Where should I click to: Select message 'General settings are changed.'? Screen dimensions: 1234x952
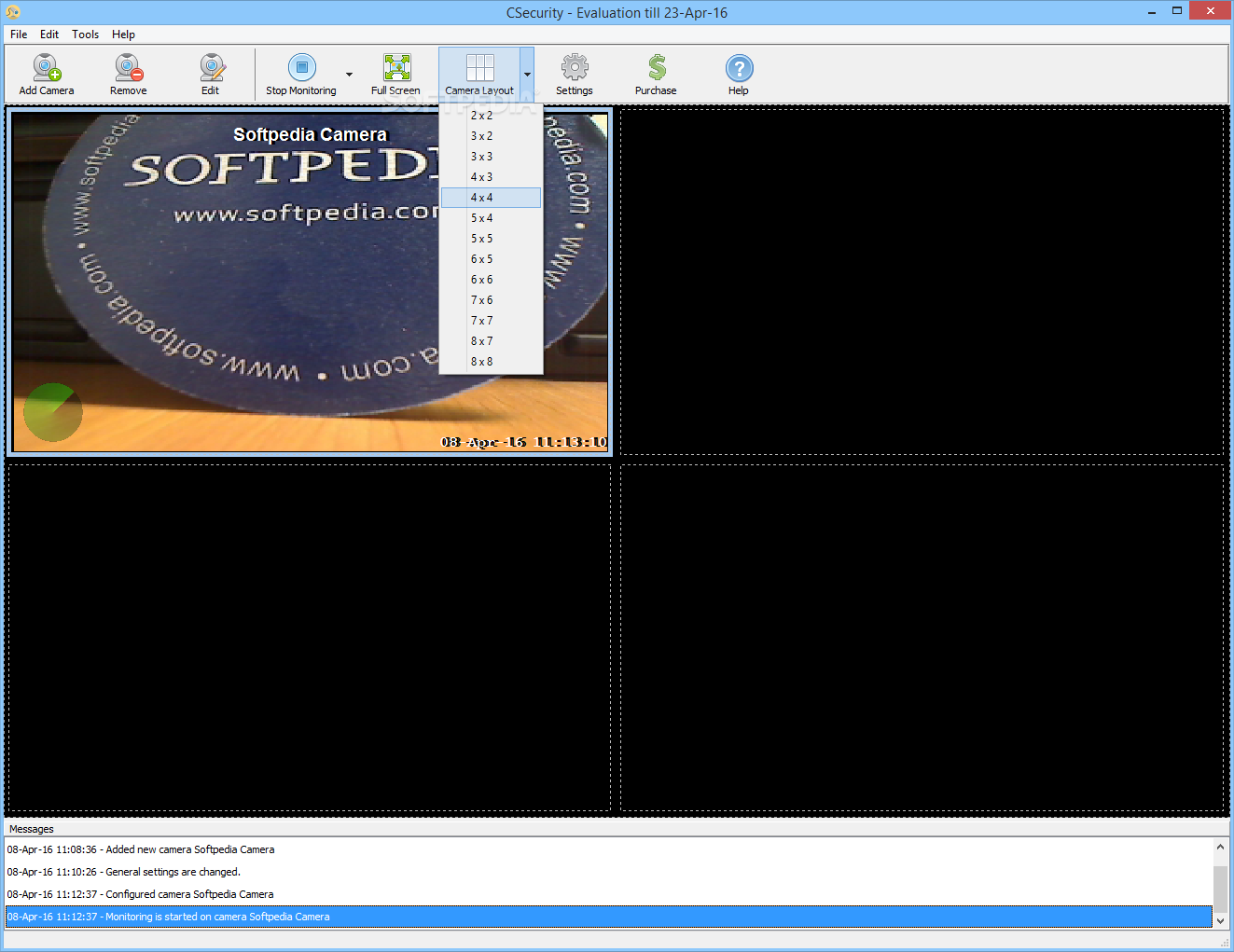609,872
